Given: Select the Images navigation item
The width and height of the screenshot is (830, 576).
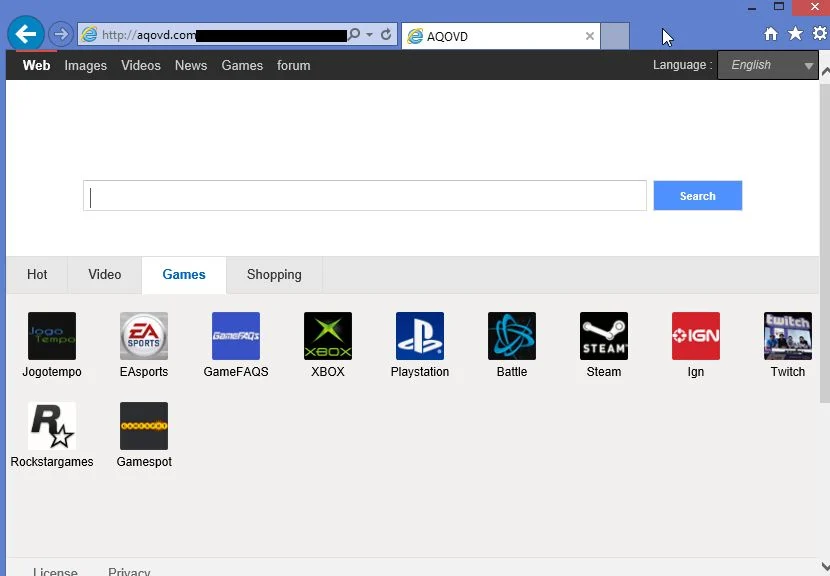Looking at the screenshot, I should click(86, 65).
